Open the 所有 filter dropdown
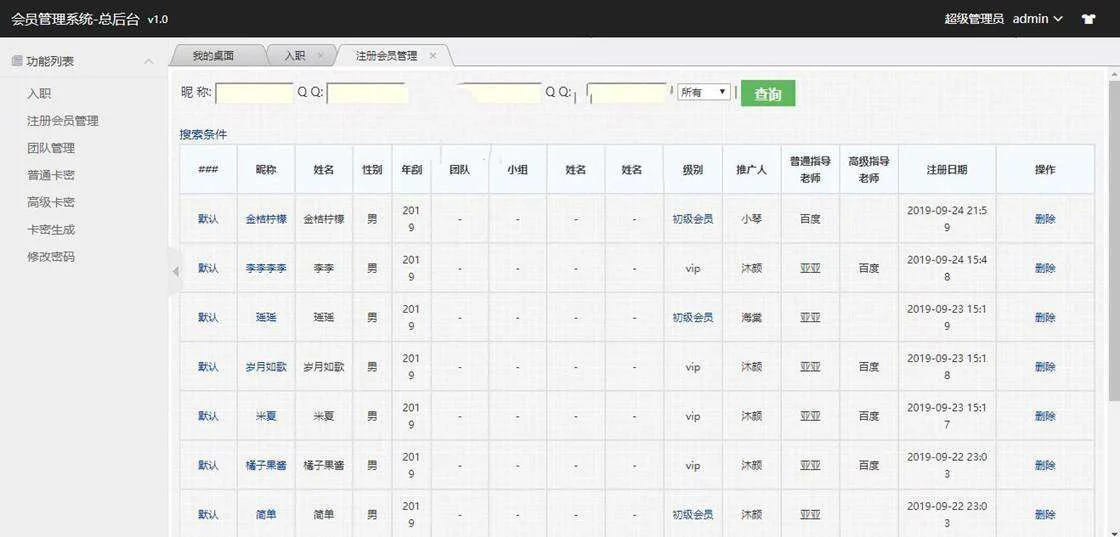The image size is (1120, 537). pyautogui.click(x=704, y=92)
